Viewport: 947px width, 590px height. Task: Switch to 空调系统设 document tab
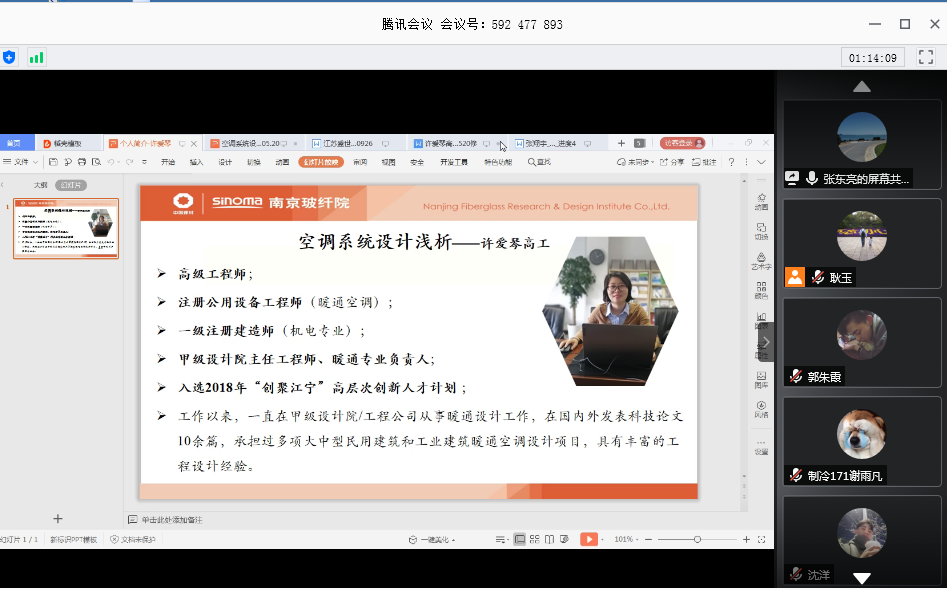coord(249,143)
